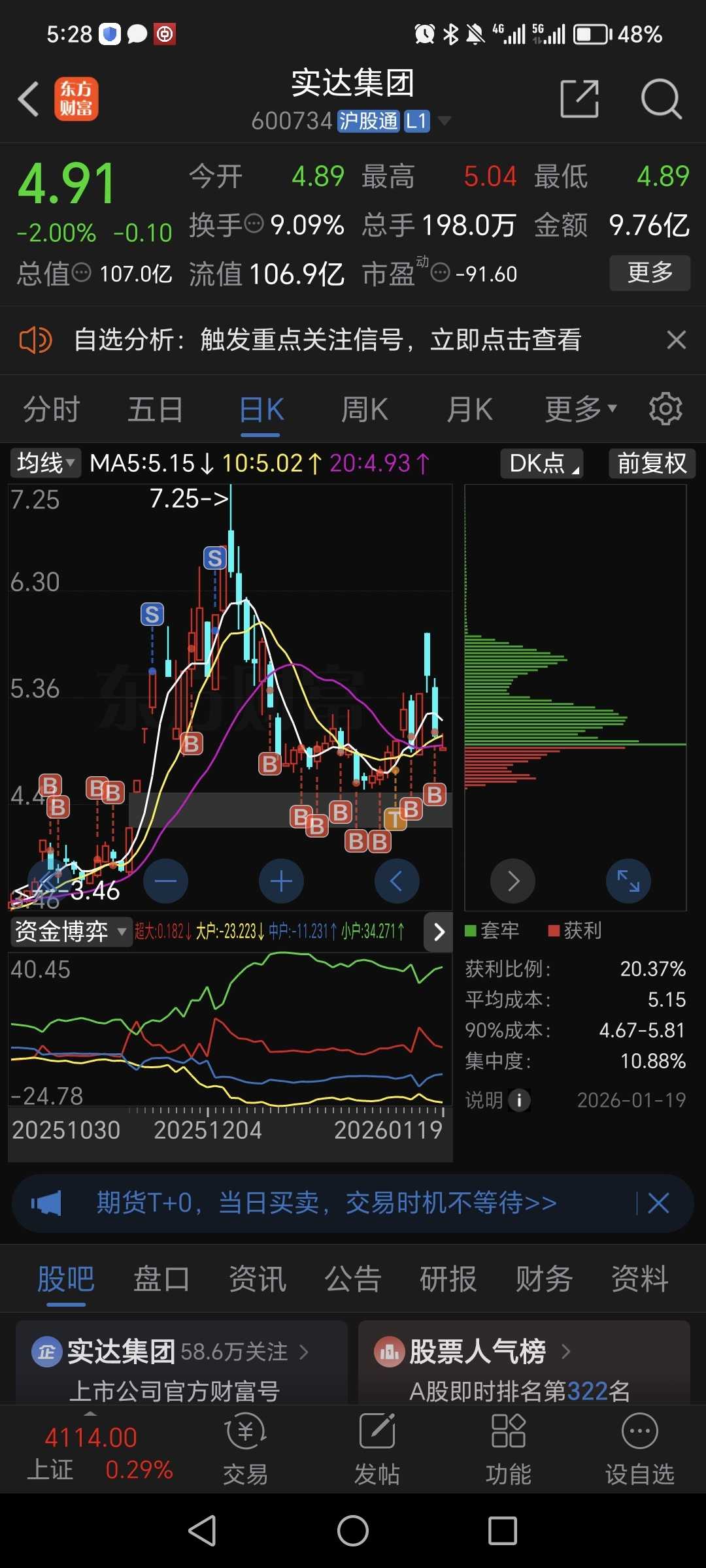
Task: Expand chip distribution to full screen
Action: (x=628, y=881)
